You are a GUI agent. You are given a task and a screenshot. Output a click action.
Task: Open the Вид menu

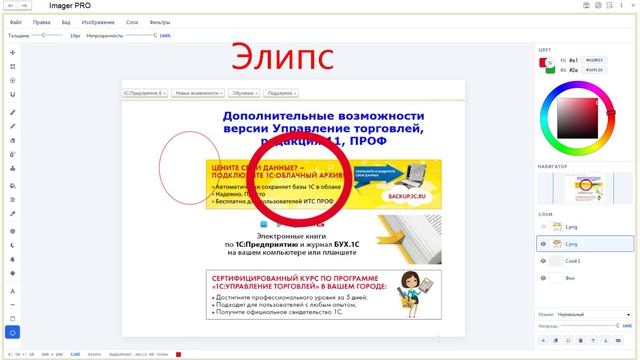tap(66, 22)
